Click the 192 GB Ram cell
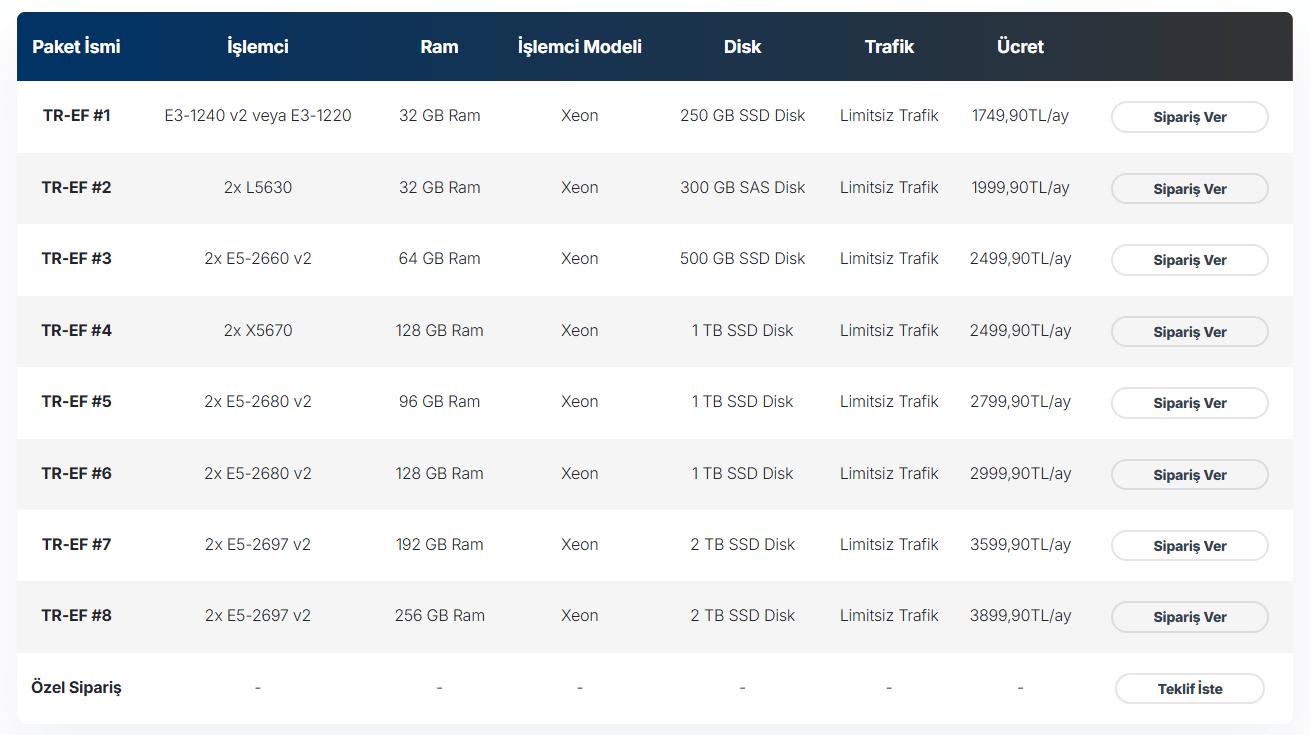 pyautogui.click(x=439, y=545)
